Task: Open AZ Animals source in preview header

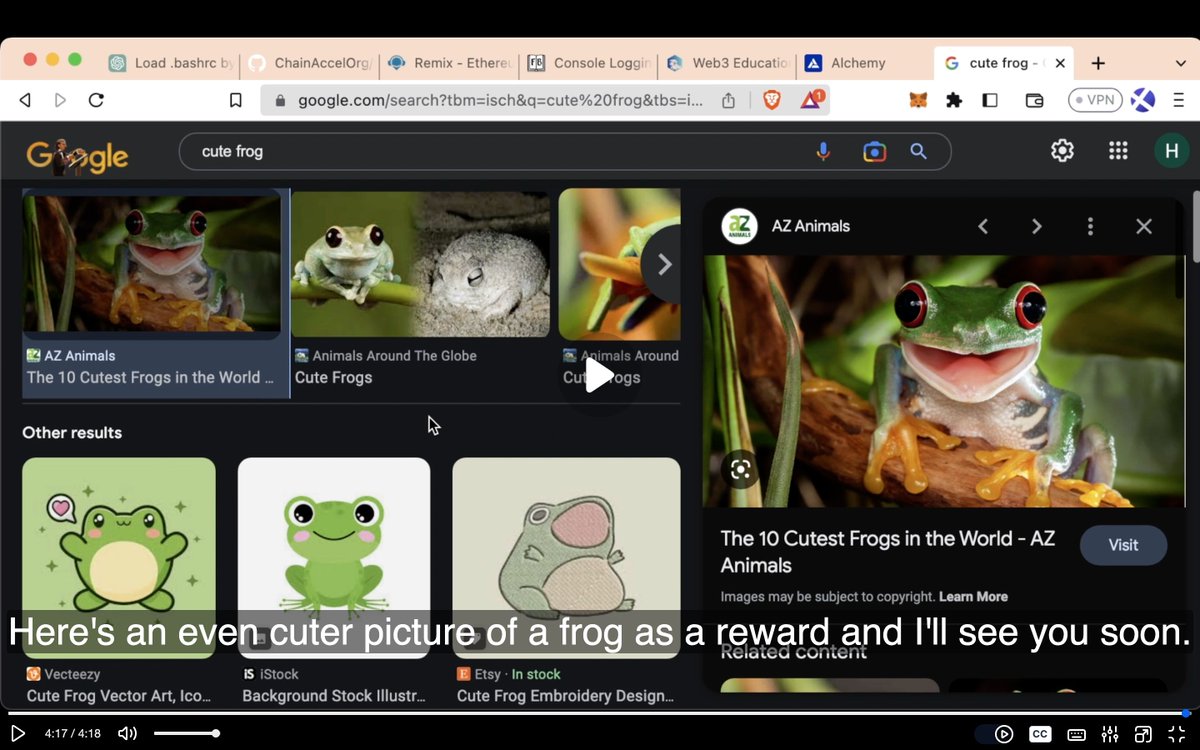Action: coord(786,226)
